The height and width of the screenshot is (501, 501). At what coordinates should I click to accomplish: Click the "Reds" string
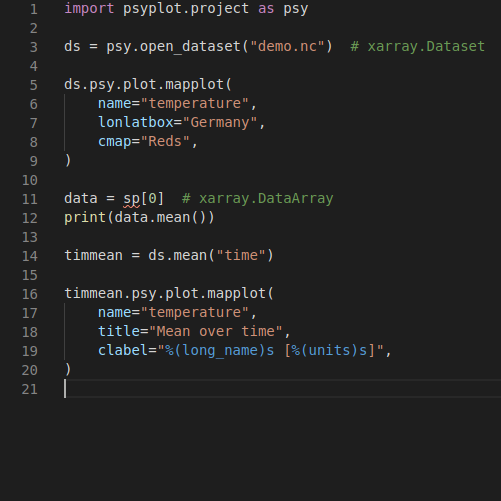[165, 141]
